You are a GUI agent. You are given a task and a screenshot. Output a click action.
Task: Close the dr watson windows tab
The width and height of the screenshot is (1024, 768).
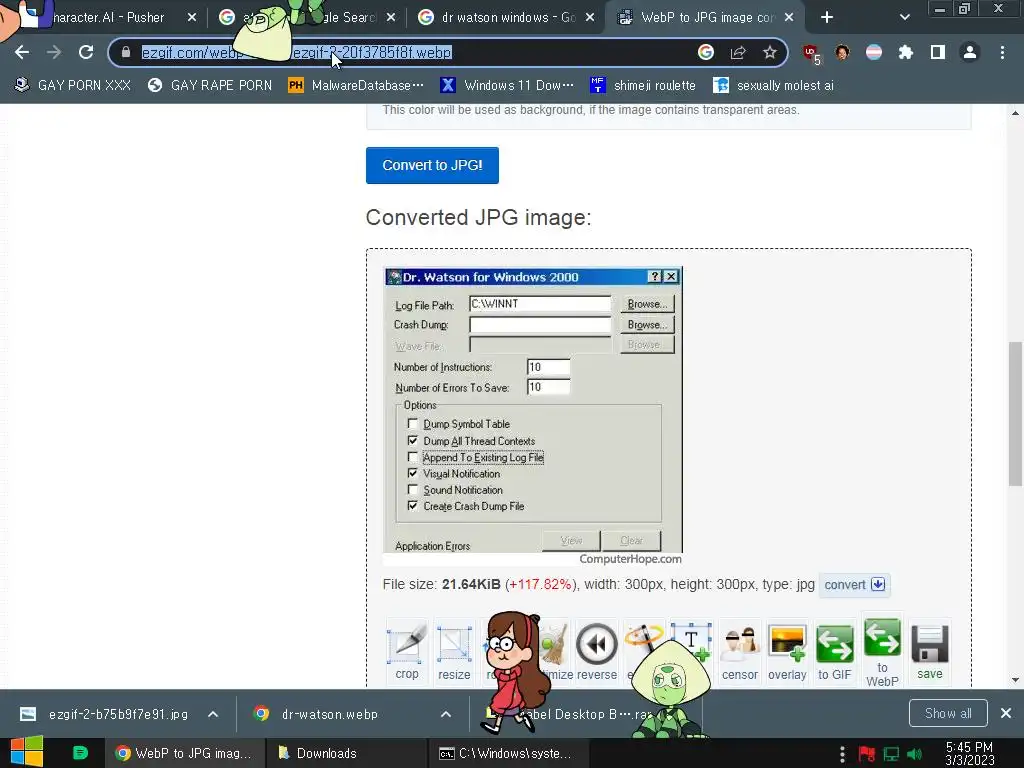(590, 18)
